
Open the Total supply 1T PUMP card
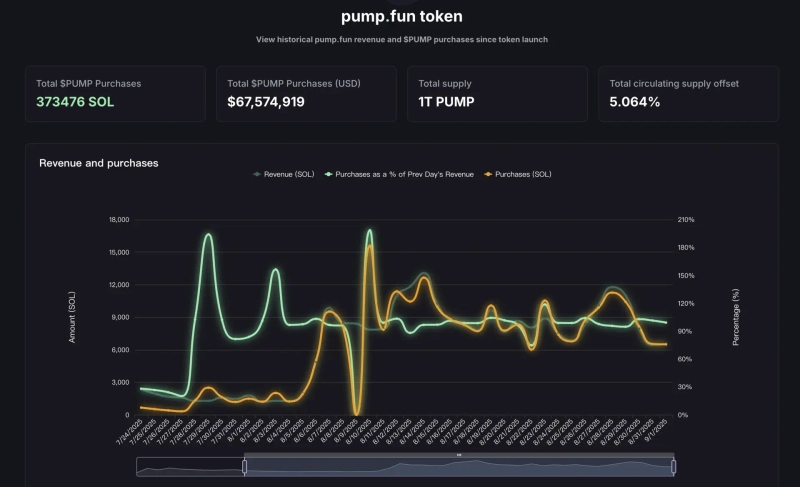(497, 94)
